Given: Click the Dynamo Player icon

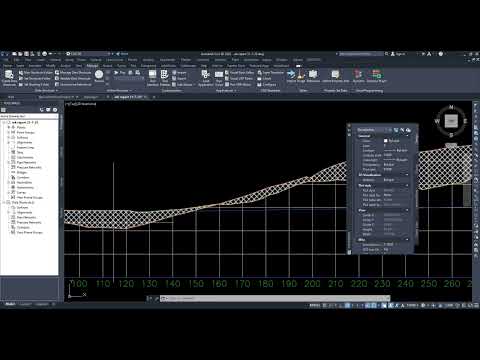Looking at the screenshot, I should 376,76.
